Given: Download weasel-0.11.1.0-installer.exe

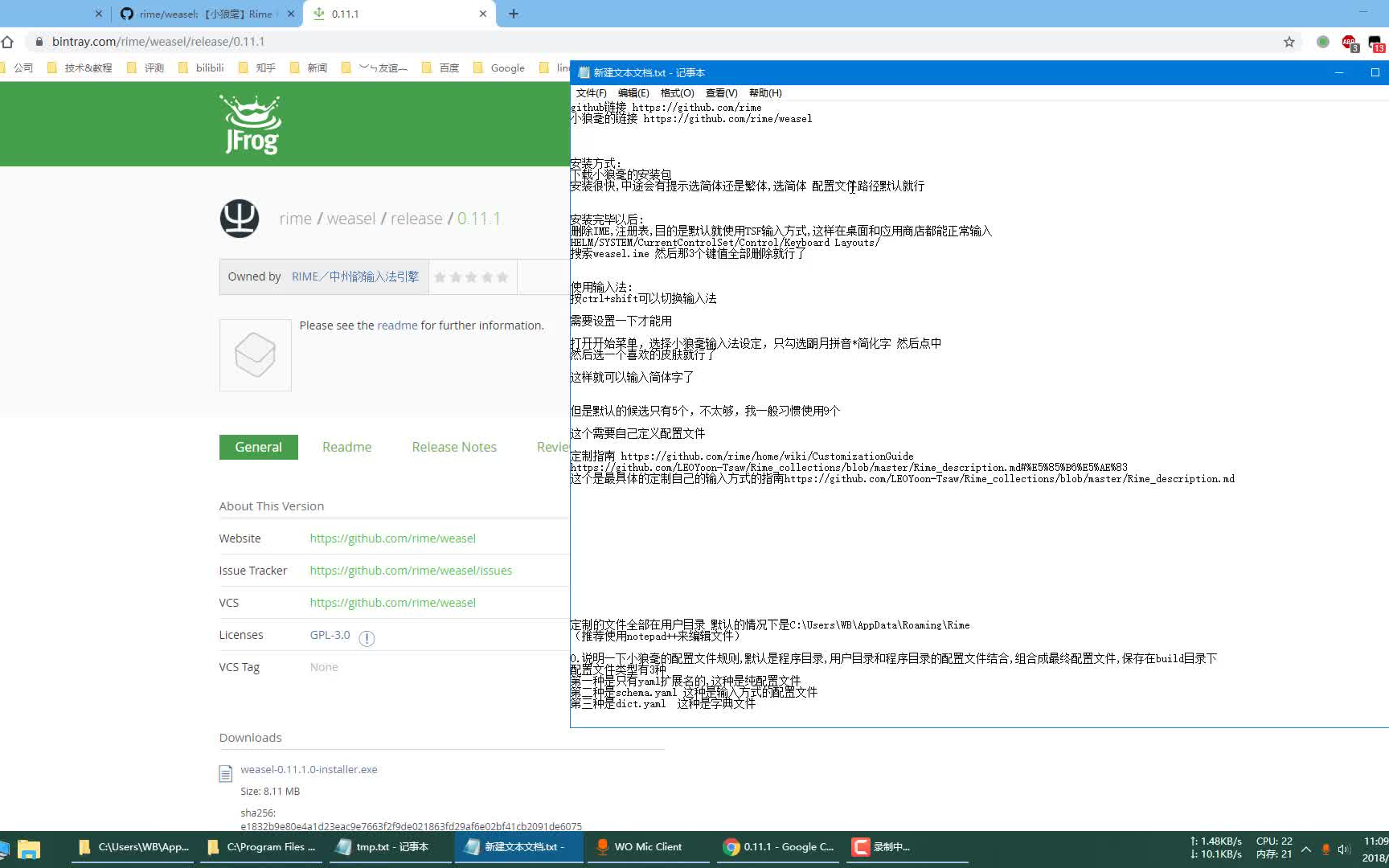Looking at the screenshot, I should [309, 769].
